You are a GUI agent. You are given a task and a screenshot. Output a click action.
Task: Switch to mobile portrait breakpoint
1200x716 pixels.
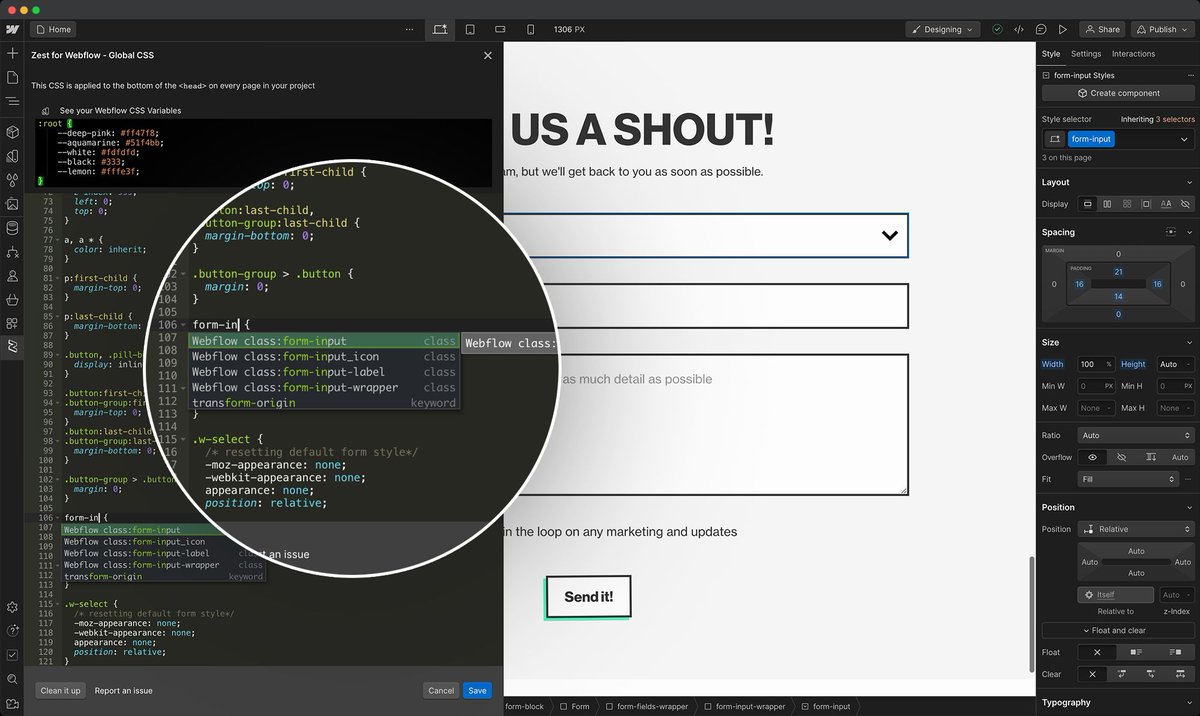(x=530, y=29)
